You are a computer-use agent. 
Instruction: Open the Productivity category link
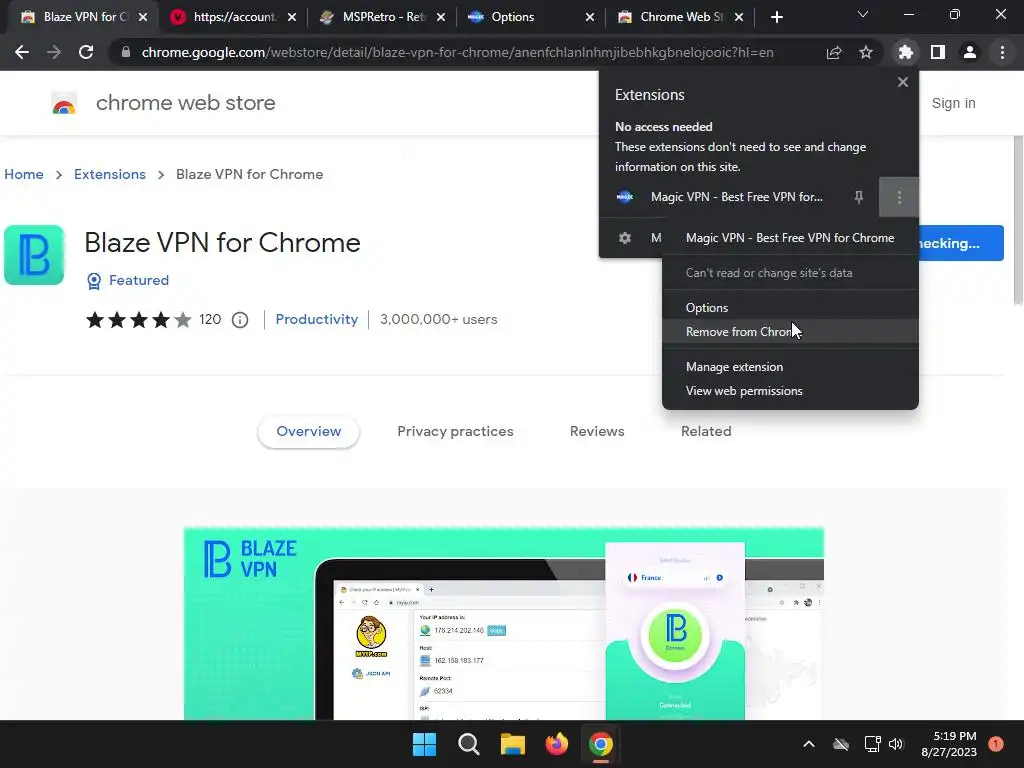(317, 319)
